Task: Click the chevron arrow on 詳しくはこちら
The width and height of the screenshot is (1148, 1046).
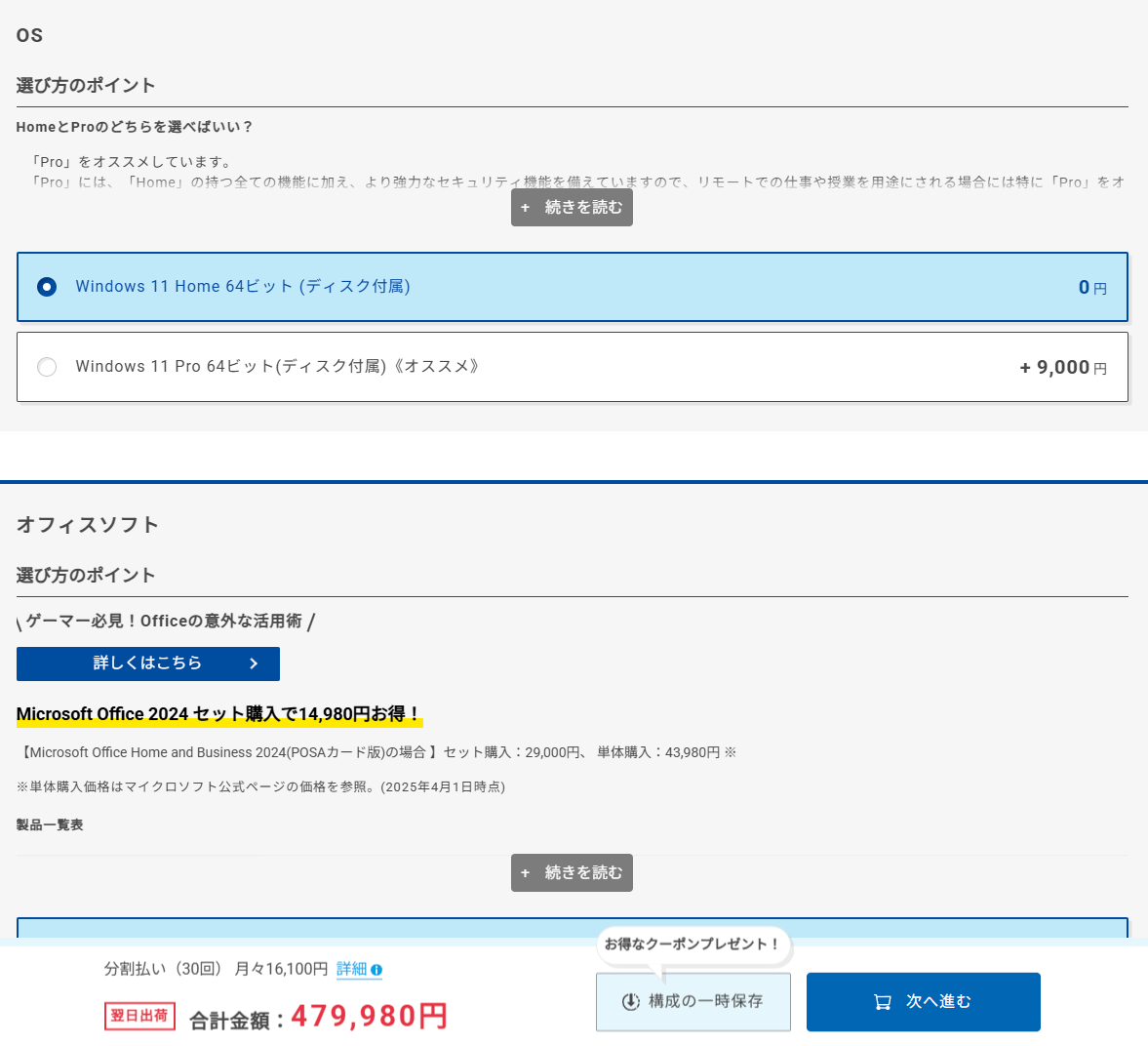Action: [x=254, y=664]
